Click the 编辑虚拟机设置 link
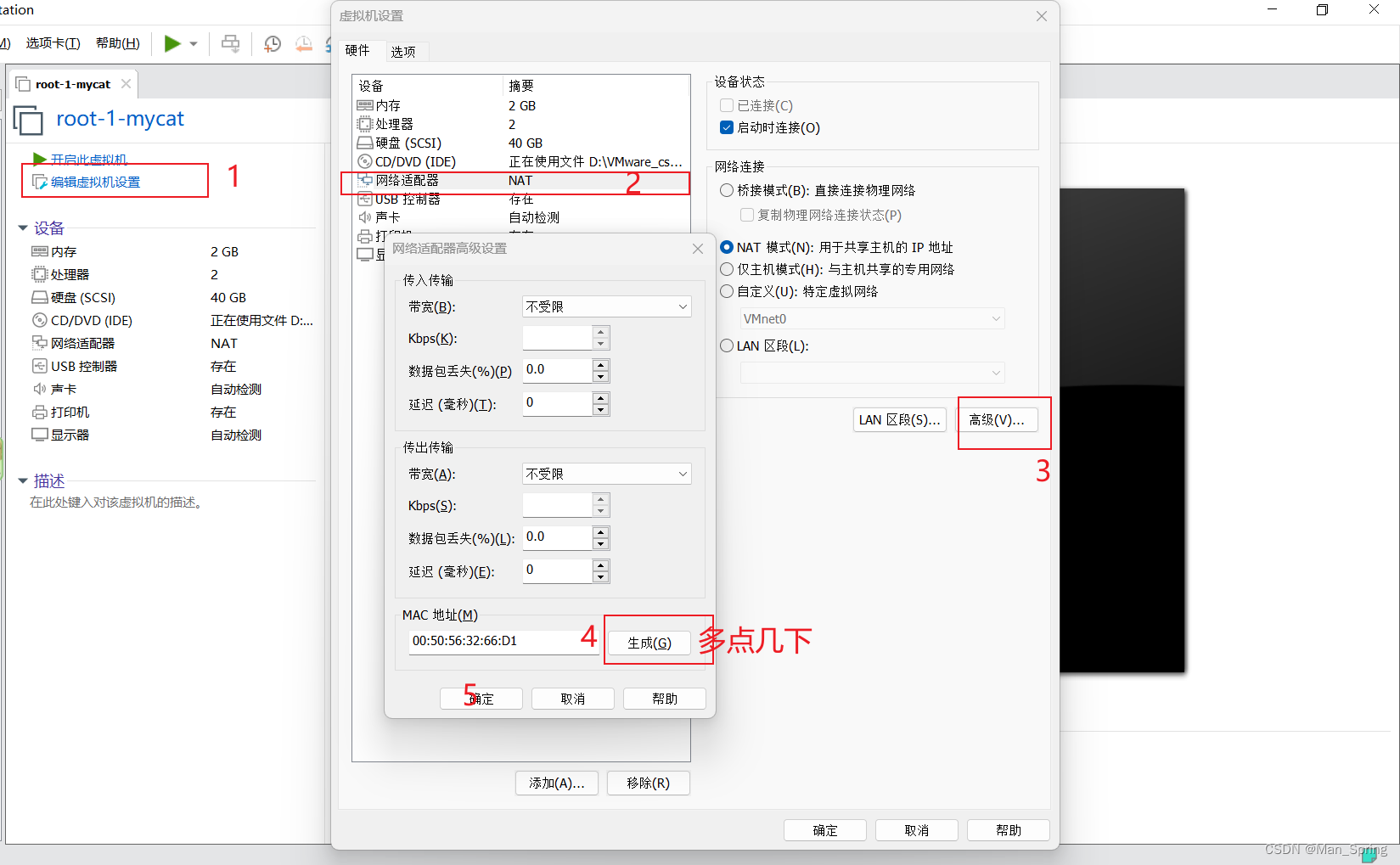Screen dimensions: 1400x865 coord(95,182)
